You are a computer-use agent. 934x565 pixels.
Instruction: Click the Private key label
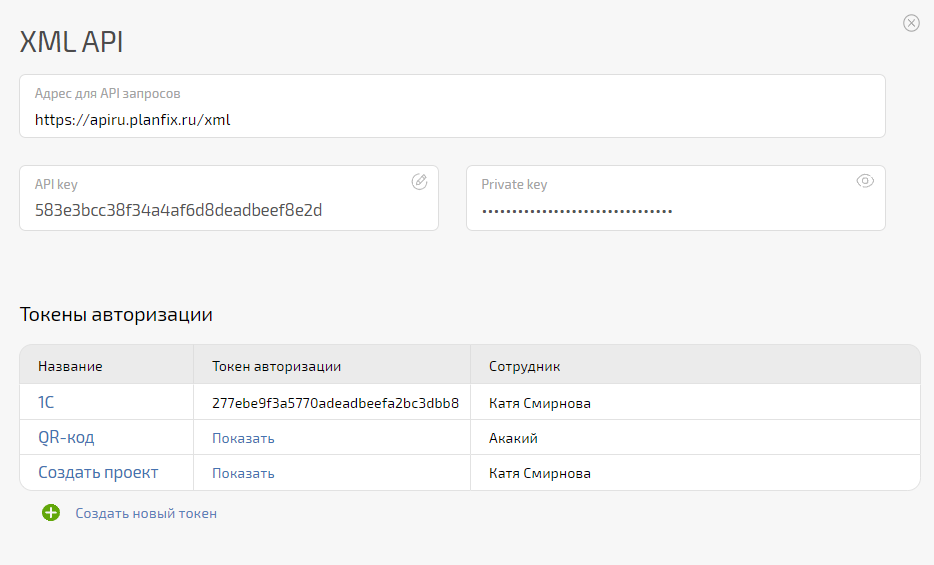click(514, 185)
